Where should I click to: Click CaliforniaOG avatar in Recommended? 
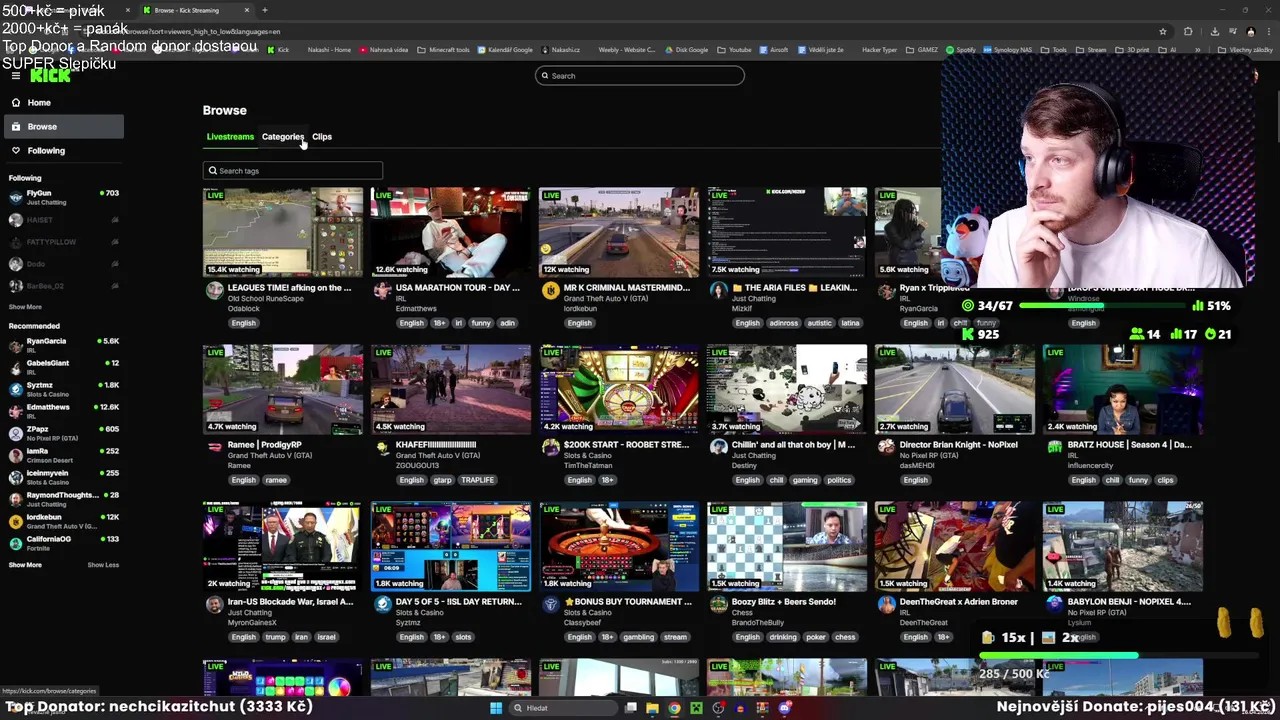point(15,543)
